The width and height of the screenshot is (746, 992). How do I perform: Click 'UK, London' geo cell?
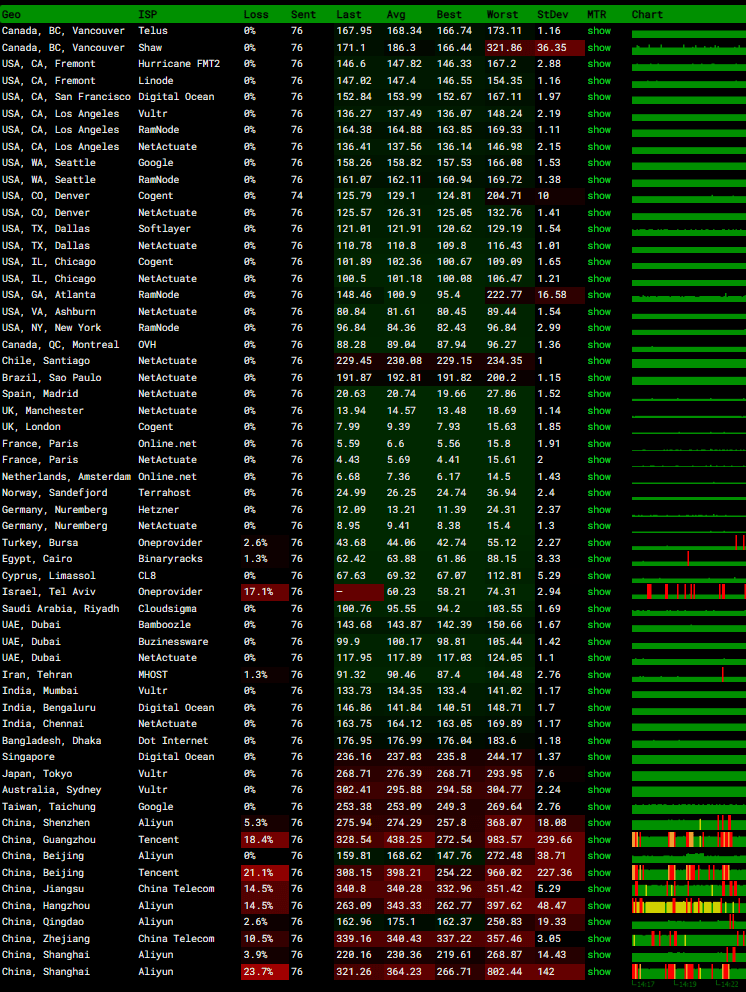(x=32, y=427)
